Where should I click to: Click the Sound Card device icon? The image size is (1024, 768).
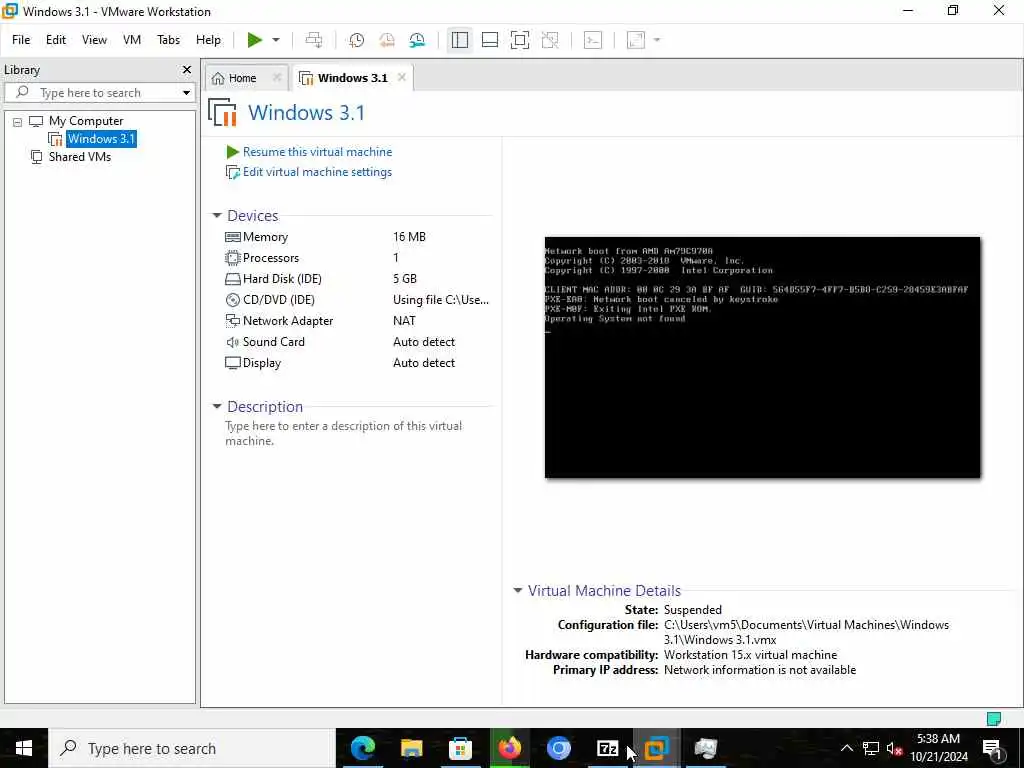232,342
